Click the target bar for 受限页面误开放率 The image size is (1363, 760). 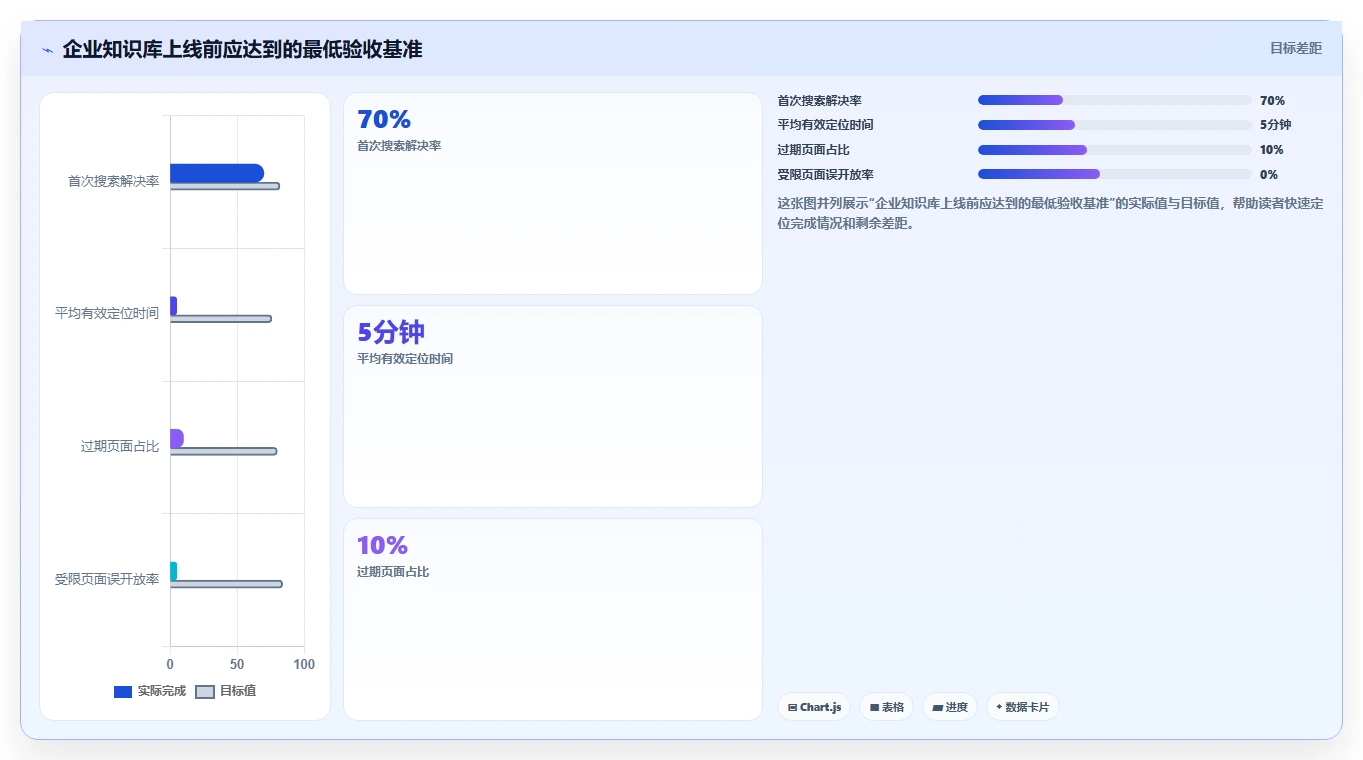point(227,584)
